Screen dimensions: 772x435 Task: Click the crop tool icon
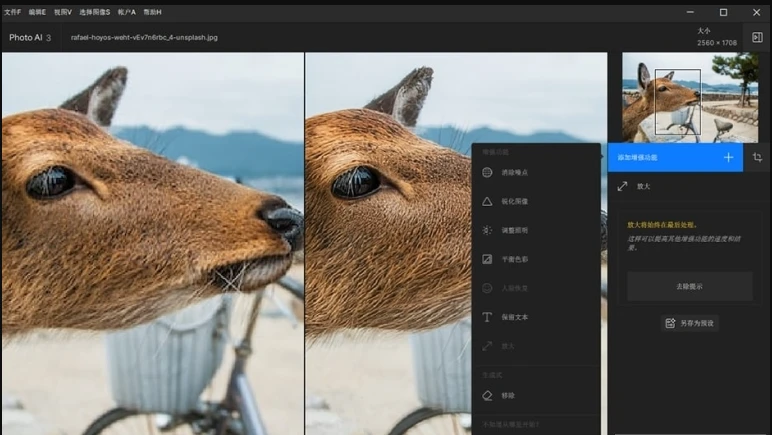coord(757,157)
